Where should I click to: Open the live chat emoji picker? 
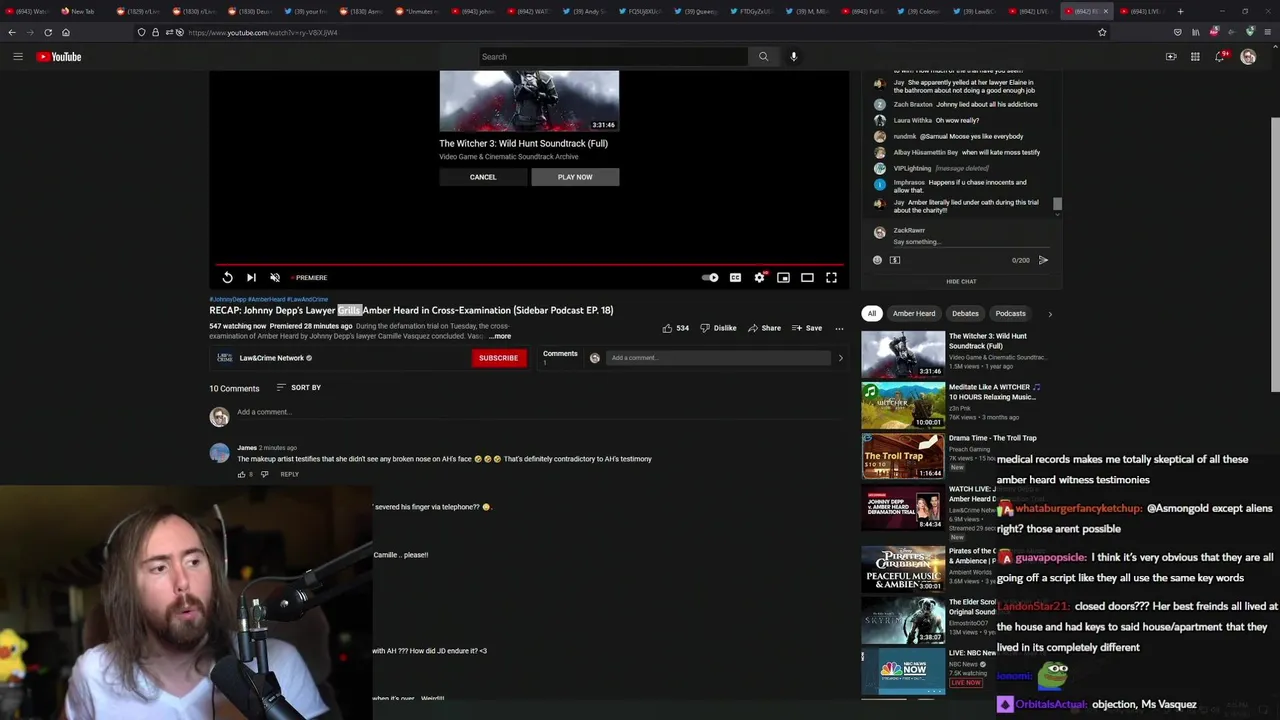click(x=878, y=260)
